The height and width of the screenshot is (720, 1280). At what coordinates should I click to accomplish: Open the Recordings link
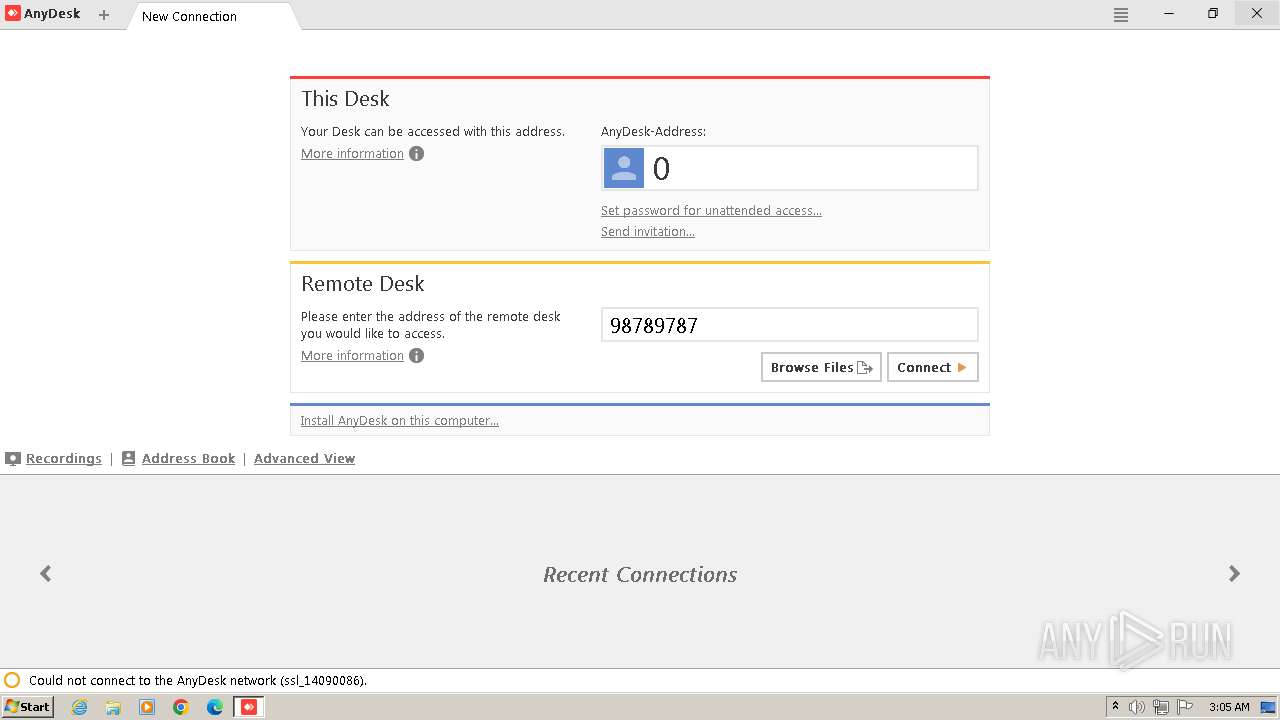point(64,459)
